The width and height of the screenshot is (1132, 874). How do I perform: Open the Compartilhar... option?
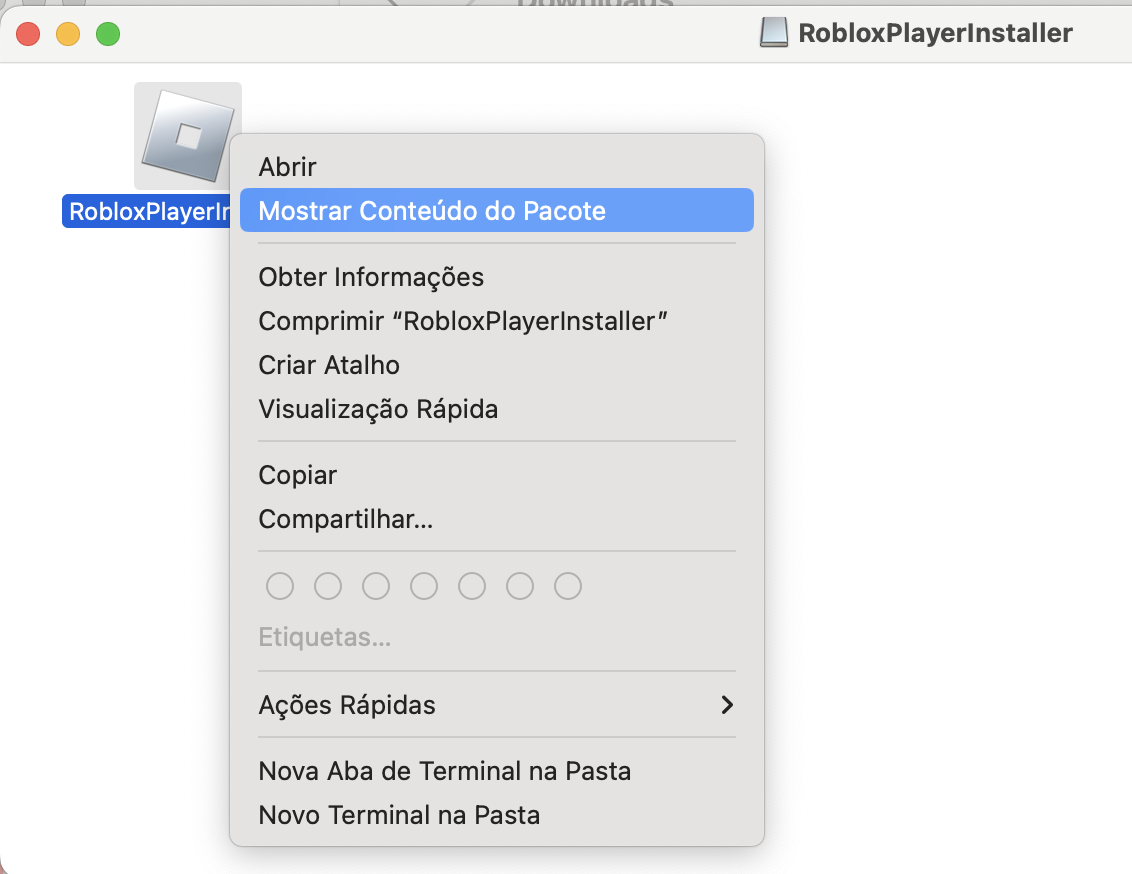coord(345,519)
